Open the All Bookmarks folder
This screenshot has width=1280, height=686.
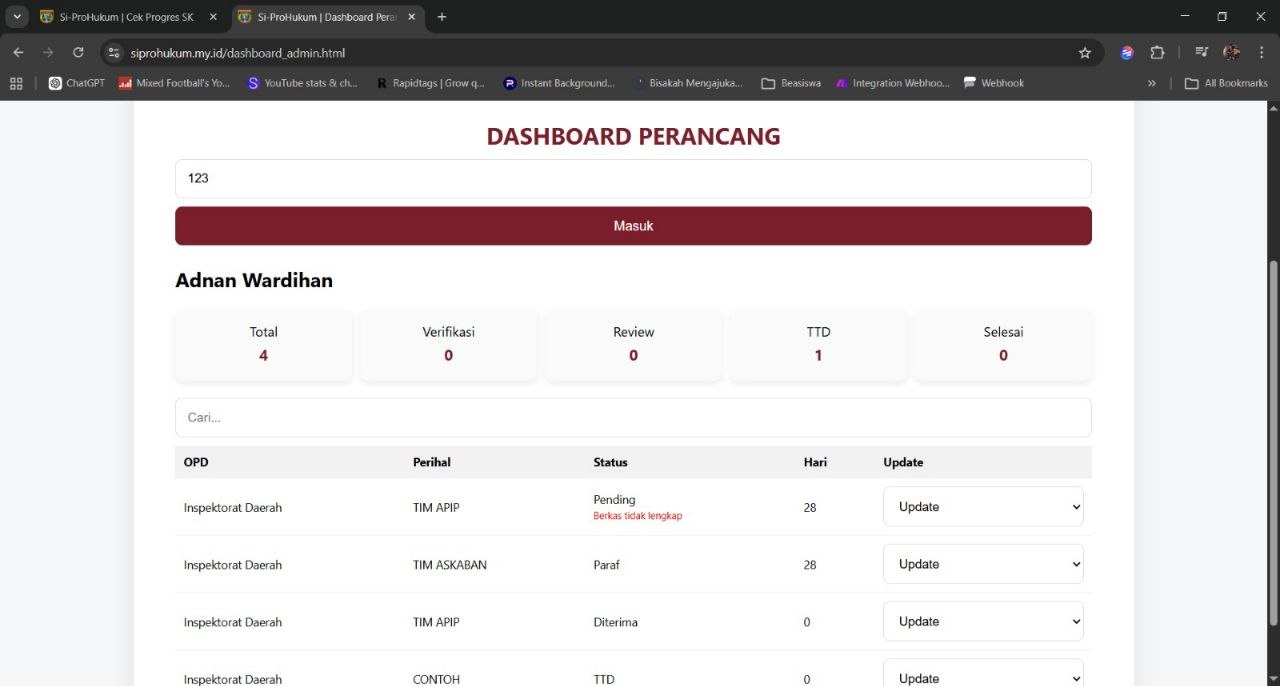coord(1227,83)
